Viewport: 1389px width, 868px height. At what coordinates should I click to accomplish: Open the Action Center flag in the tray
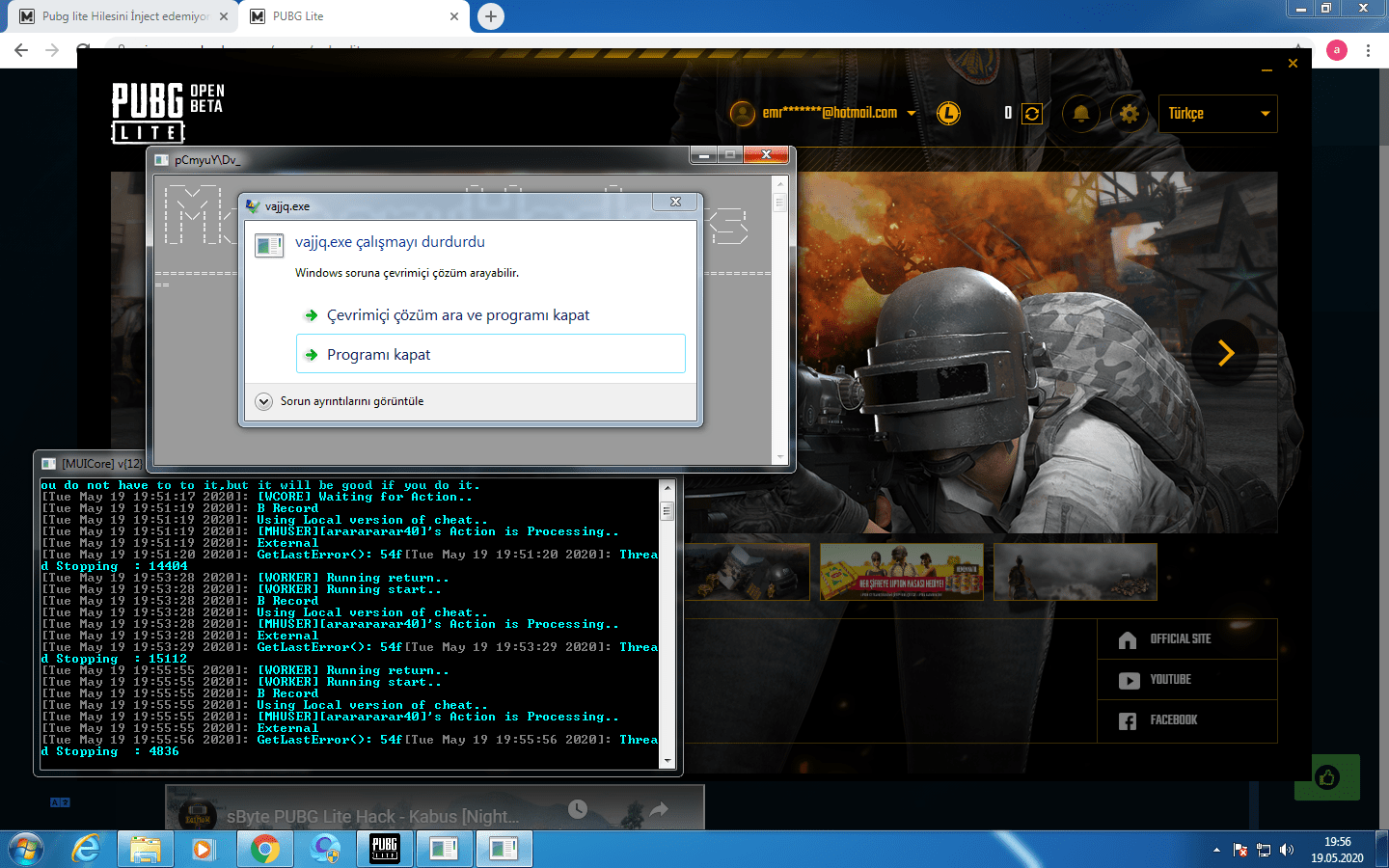pyautogui.click(x=1240, y=850)
